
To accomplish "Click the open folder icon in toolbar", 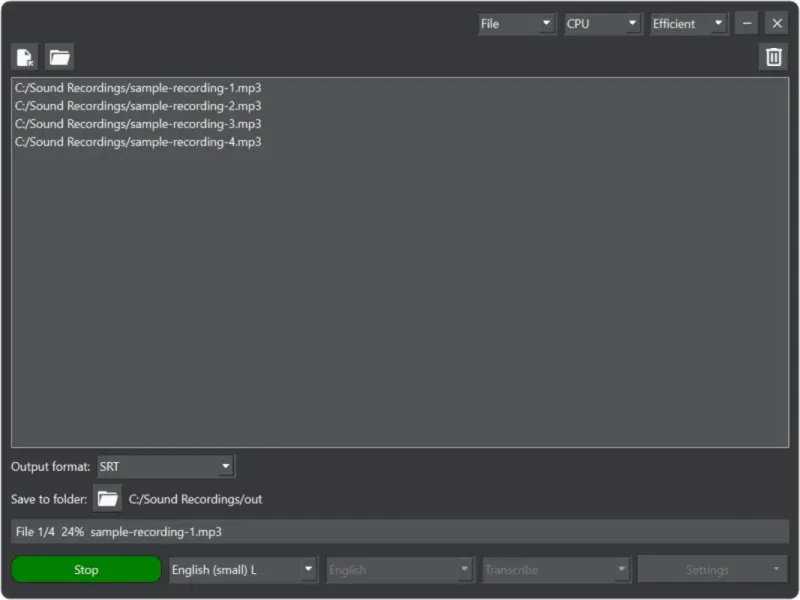I will pos(60,57).
